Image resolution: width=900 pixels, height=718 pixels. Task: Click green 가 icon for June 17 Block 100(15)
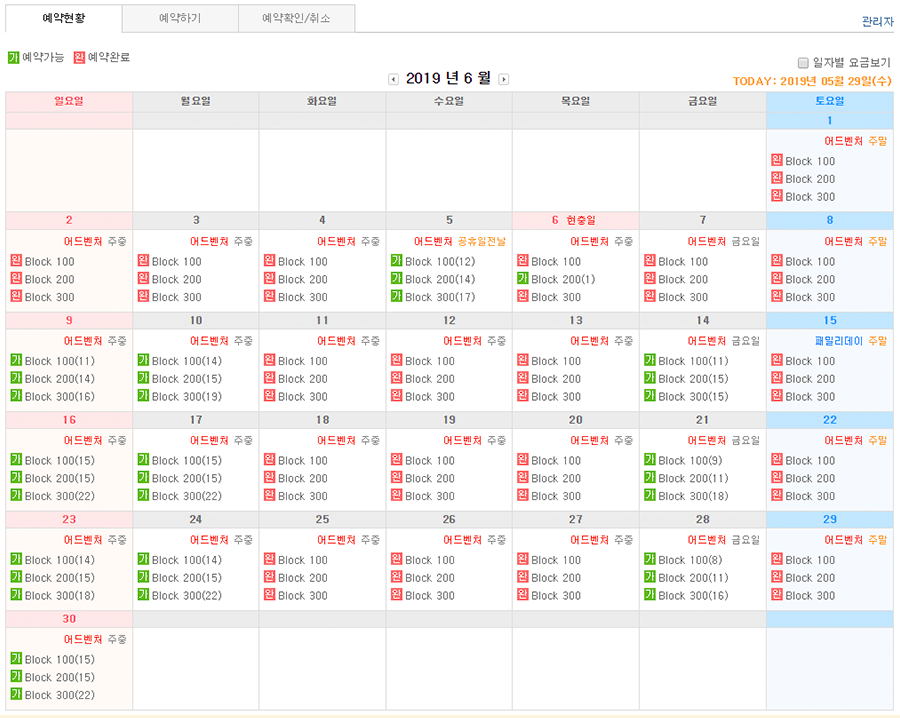point(143,459)
